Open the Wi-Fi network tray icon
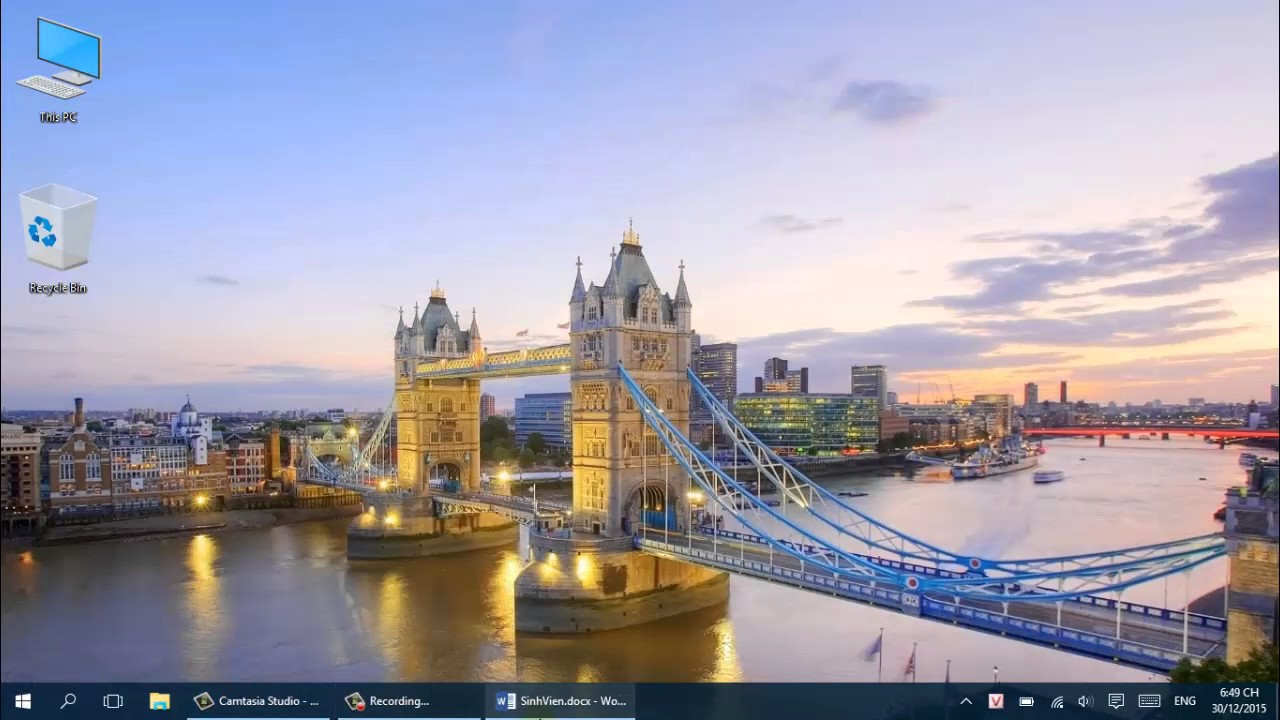This screenshot has height=720, width=1280. 1056,701
